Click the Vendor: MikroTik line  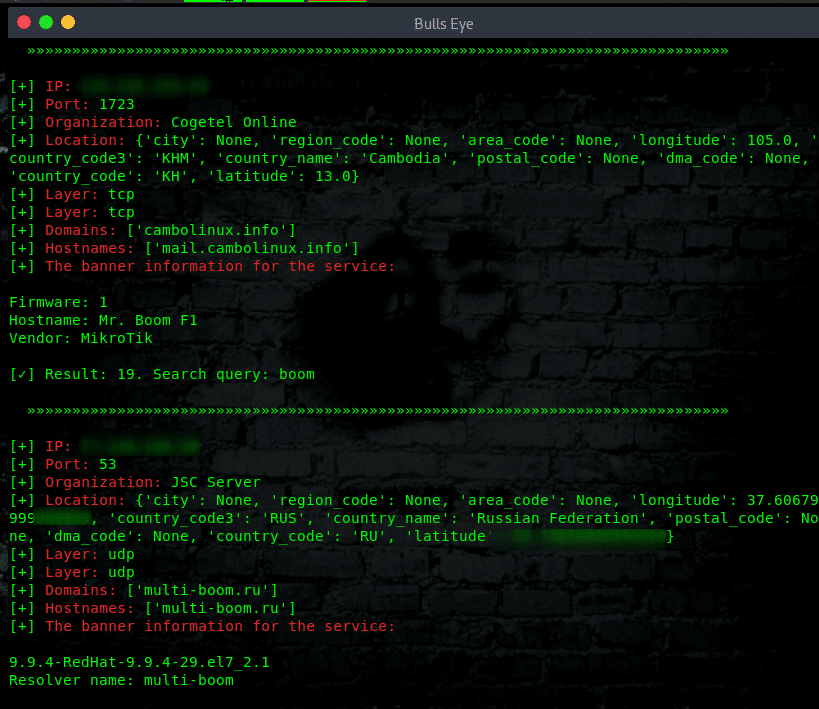[x=83, y=338]
